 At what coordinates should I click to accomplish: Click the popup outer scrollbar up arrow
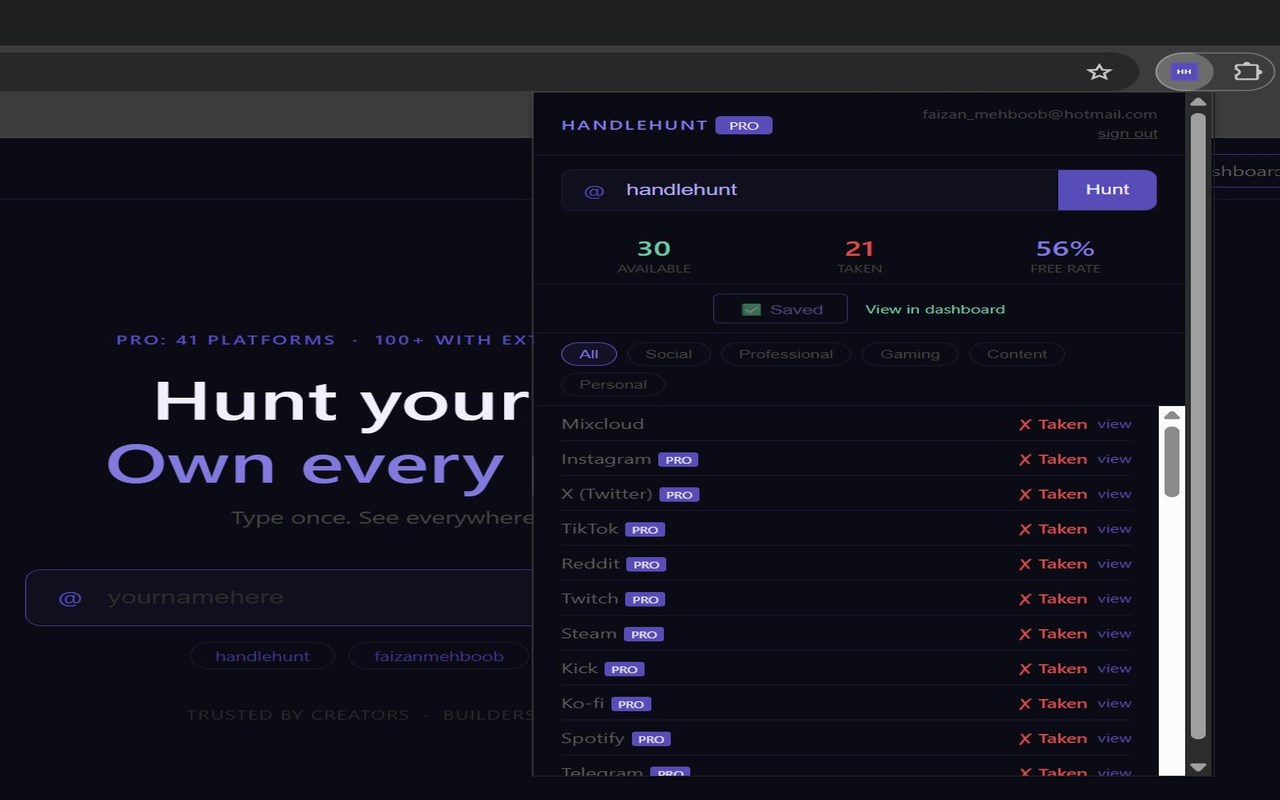coord(1198,102)
